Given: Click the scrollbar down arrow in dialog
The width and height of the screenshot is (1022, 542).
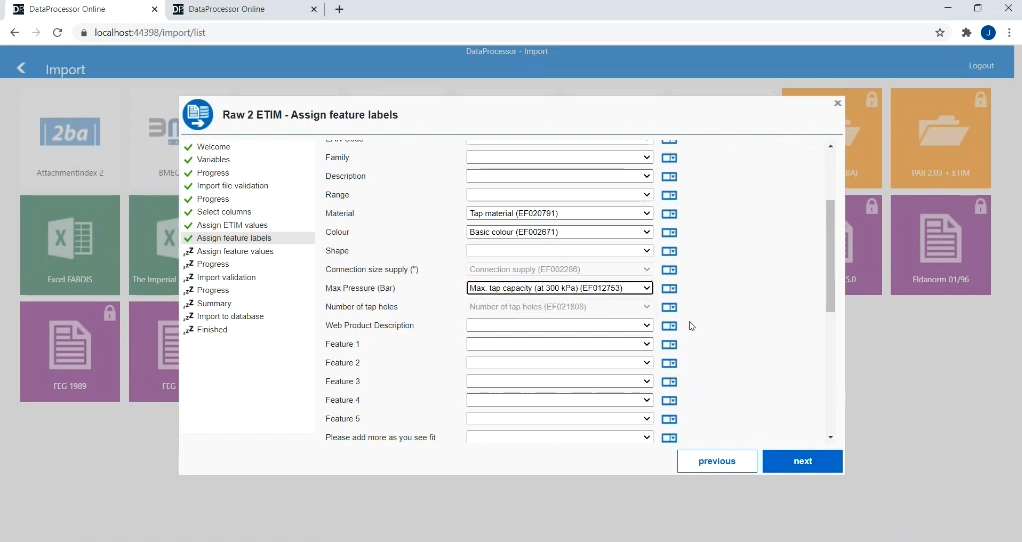Looking at the screenshot, I should click(830, 437).
